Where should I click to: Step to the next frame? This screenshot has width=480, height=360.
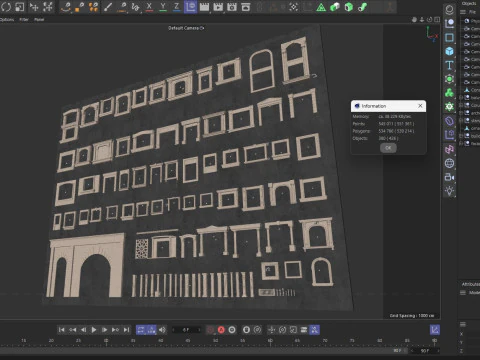104,330
